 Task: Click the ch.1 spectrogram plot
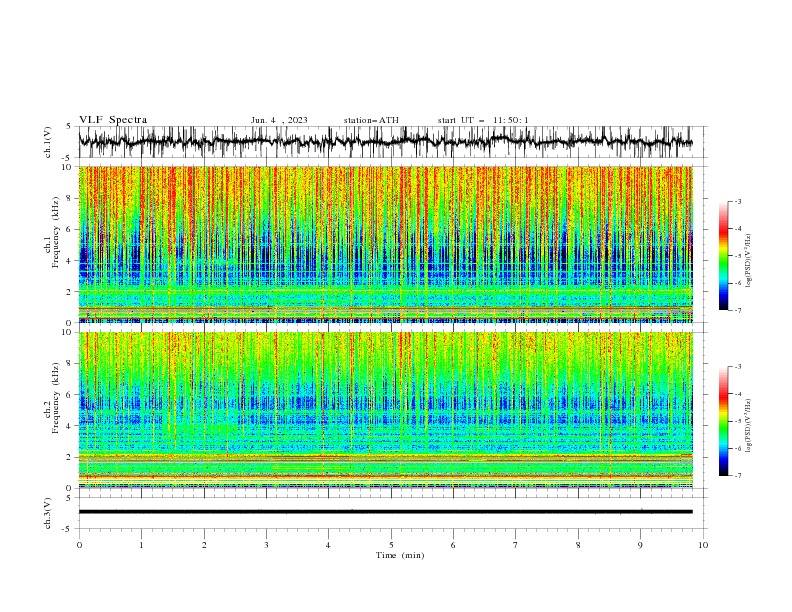click(x=386, y=244)
